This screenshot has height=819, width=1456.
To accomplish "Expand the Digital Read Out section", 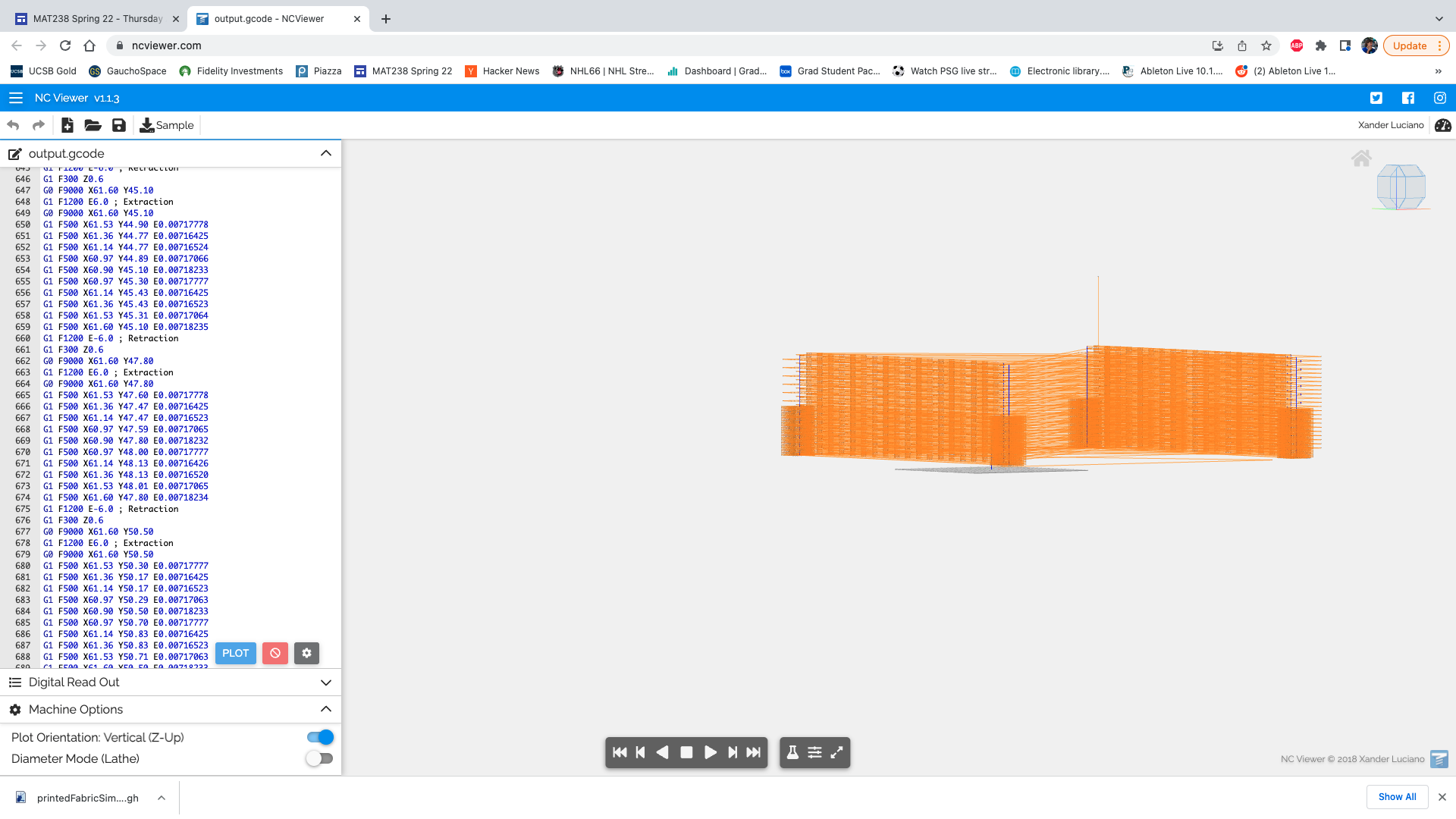I will (x=326, y=682).
